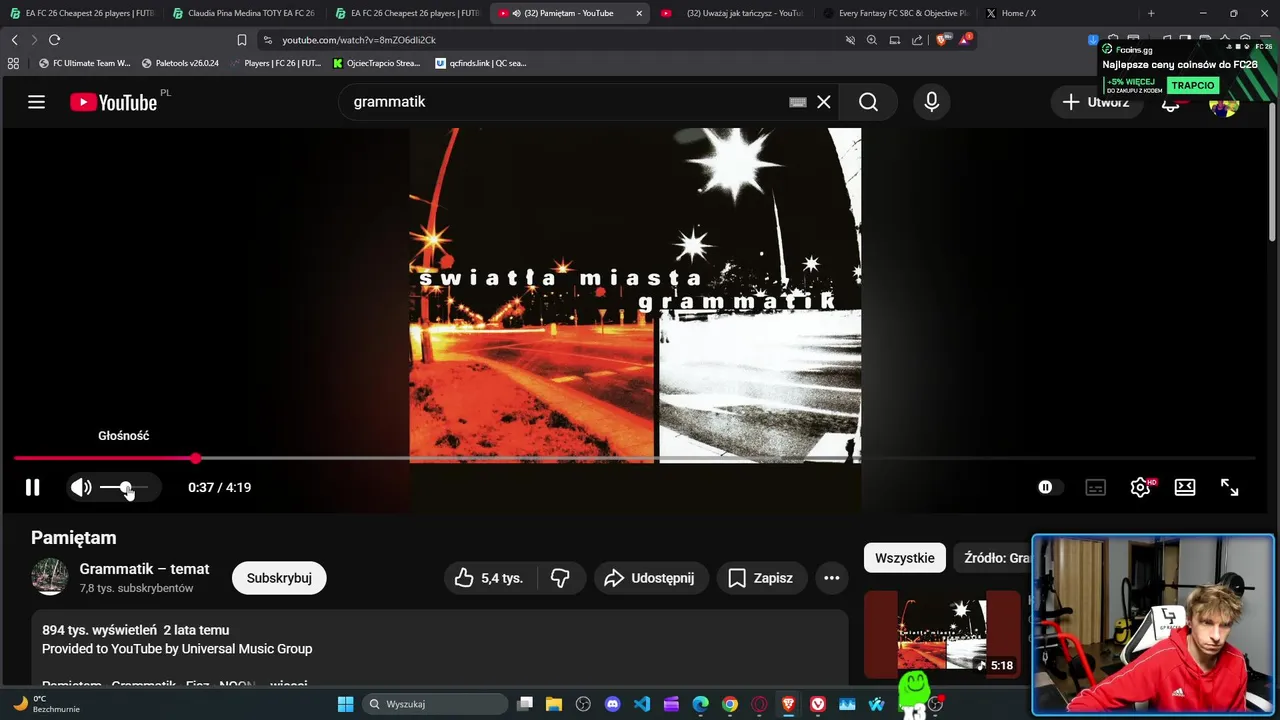Open the weather widget 0°C Bezchmurnie
Viewport: 1280px width, 720px height.
click(x=44, y=704)
